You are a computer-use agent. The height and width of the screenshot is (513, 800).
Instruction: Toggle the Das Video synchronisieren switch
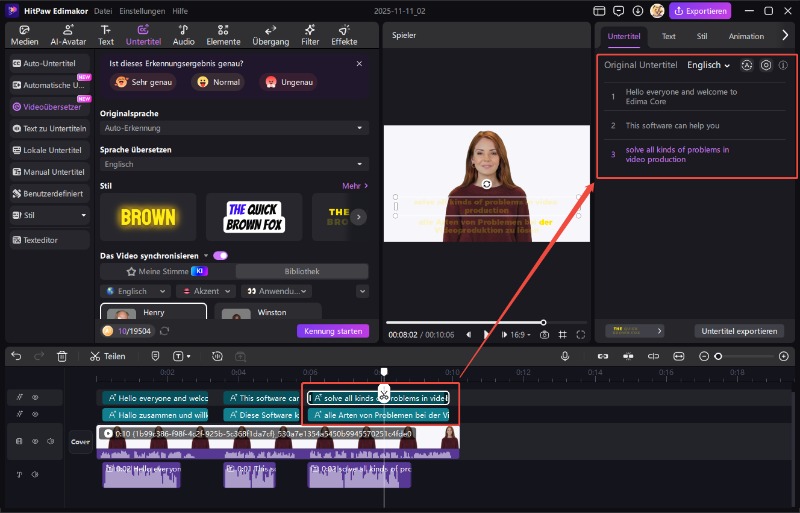[x=220, y=255]
